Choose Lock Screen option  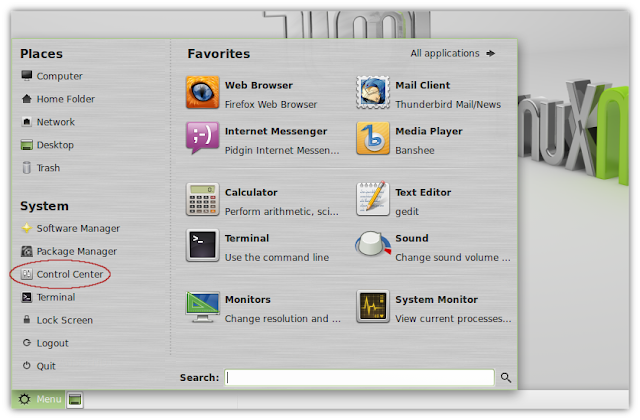click(x=64, y=320)
